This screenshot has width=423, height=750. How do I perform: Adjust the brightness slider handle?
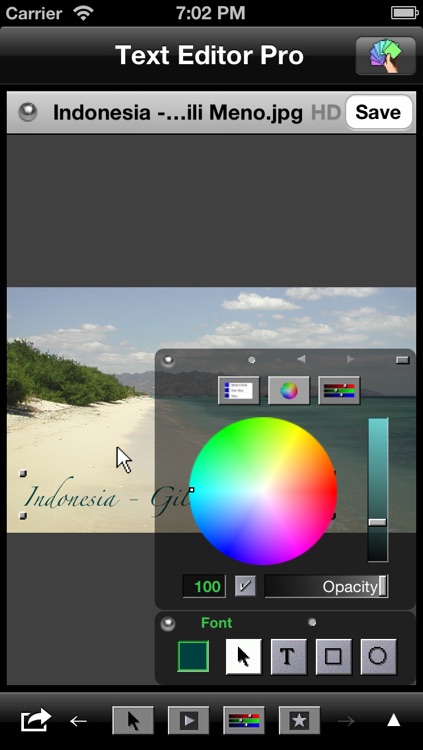378,522
